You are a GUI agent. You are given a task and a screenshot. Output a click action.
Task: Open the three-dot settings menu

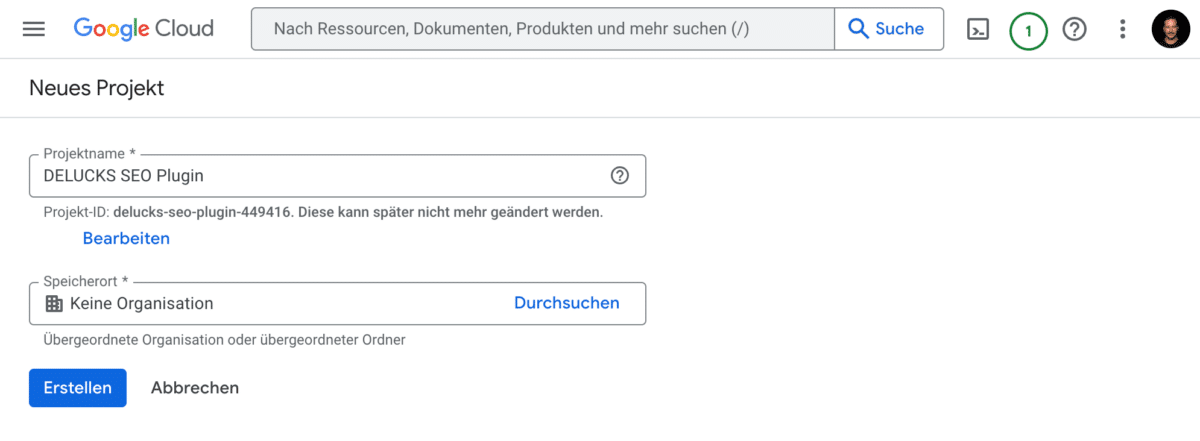[x=1123, y=30]
